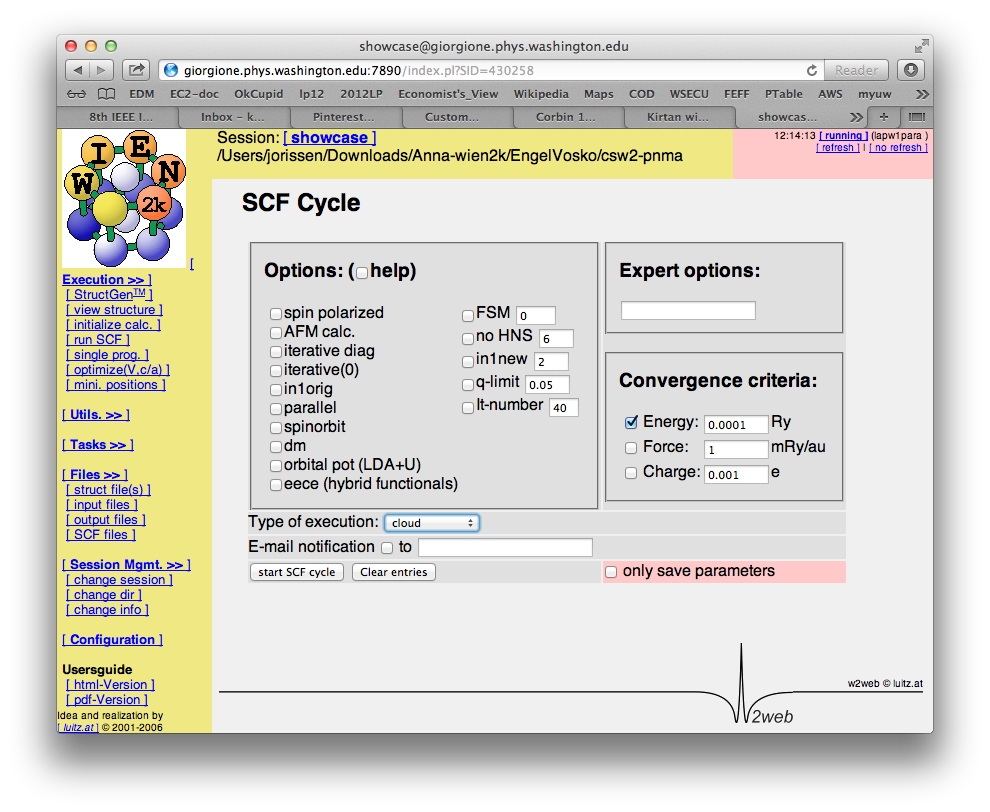Add a new tab with plus icon
Viewport: 990px width, 812px height.
click(x=884, y=117)
